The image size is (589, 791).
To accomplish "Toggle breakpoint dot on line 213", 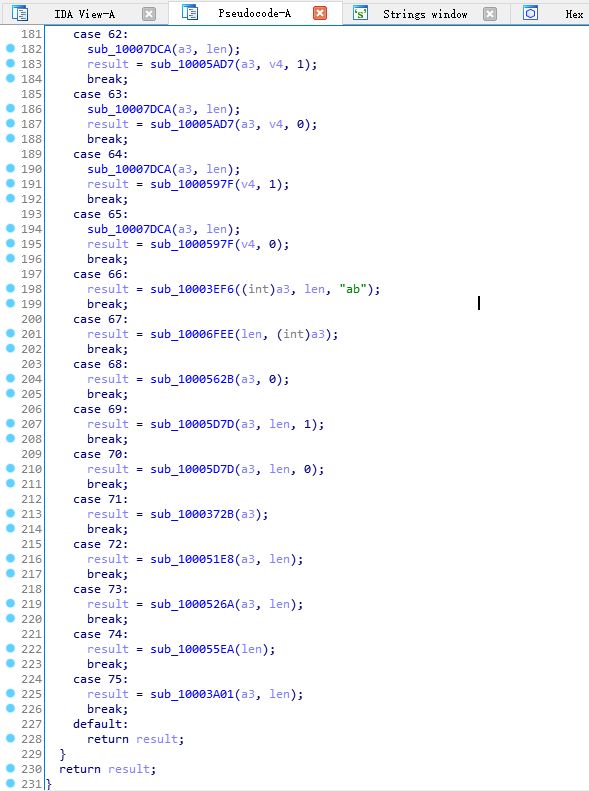I will pyautogui.click(x=10, y=513).
